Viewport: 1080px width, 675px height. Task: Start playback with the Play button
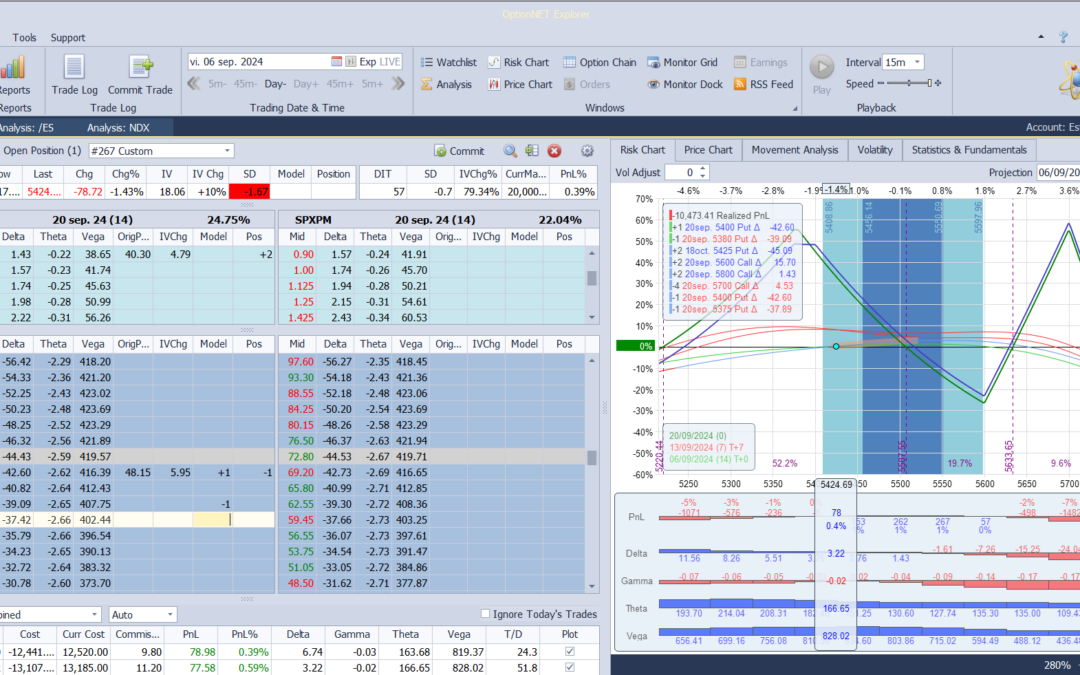[x=822, y=74]
